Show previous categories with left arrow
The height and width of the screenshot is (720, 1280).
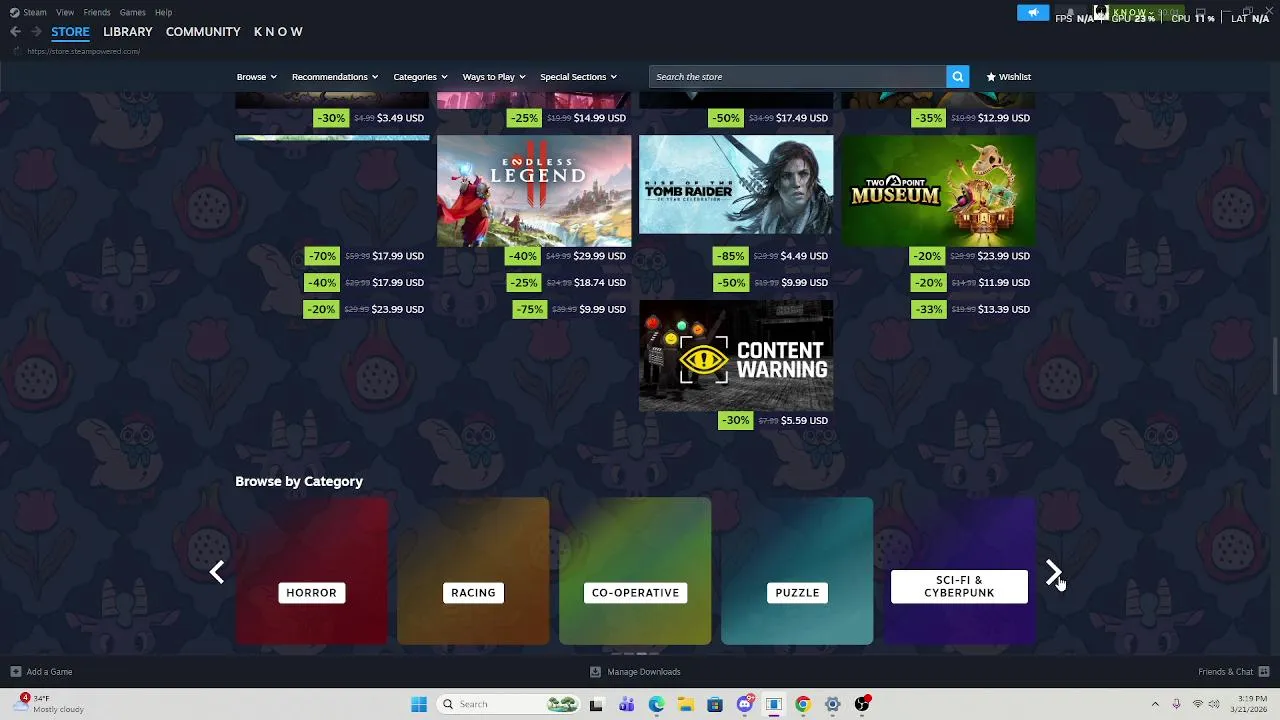pos(217,572)
